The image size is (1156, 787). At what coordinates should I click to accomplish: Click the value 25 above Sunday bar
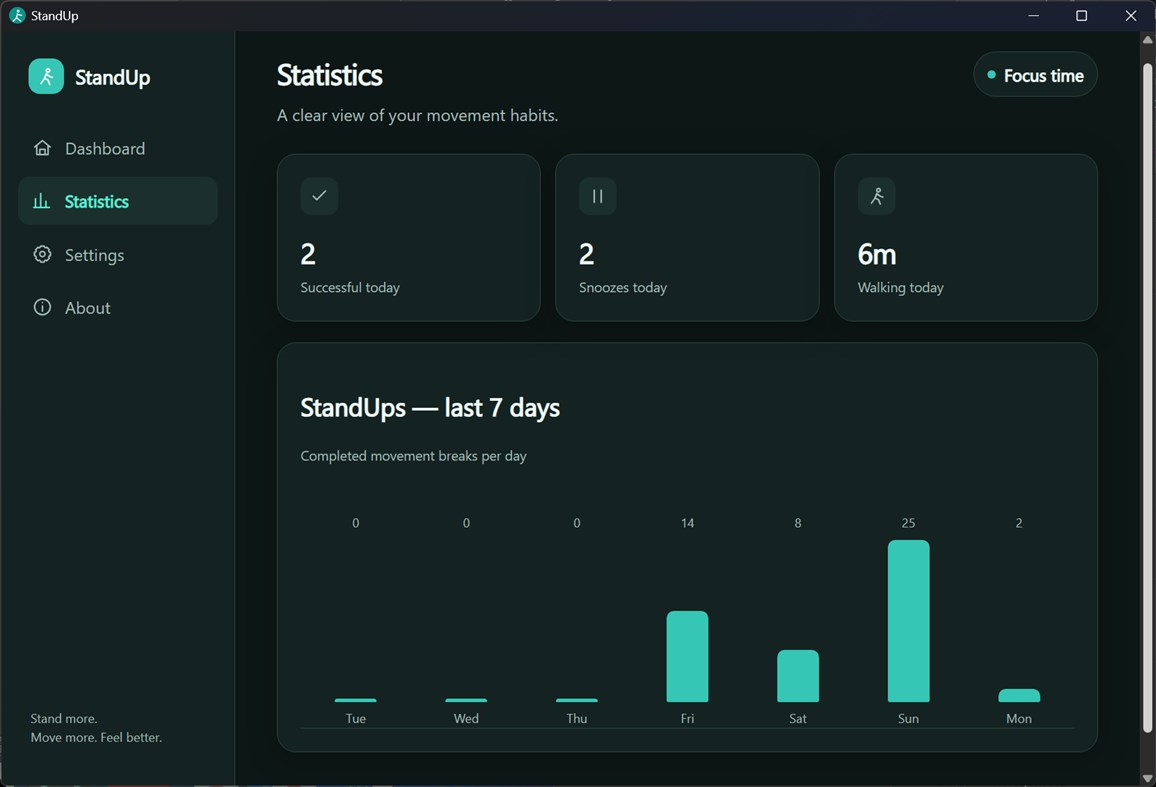pyautogui.click(x=908, y=523)
